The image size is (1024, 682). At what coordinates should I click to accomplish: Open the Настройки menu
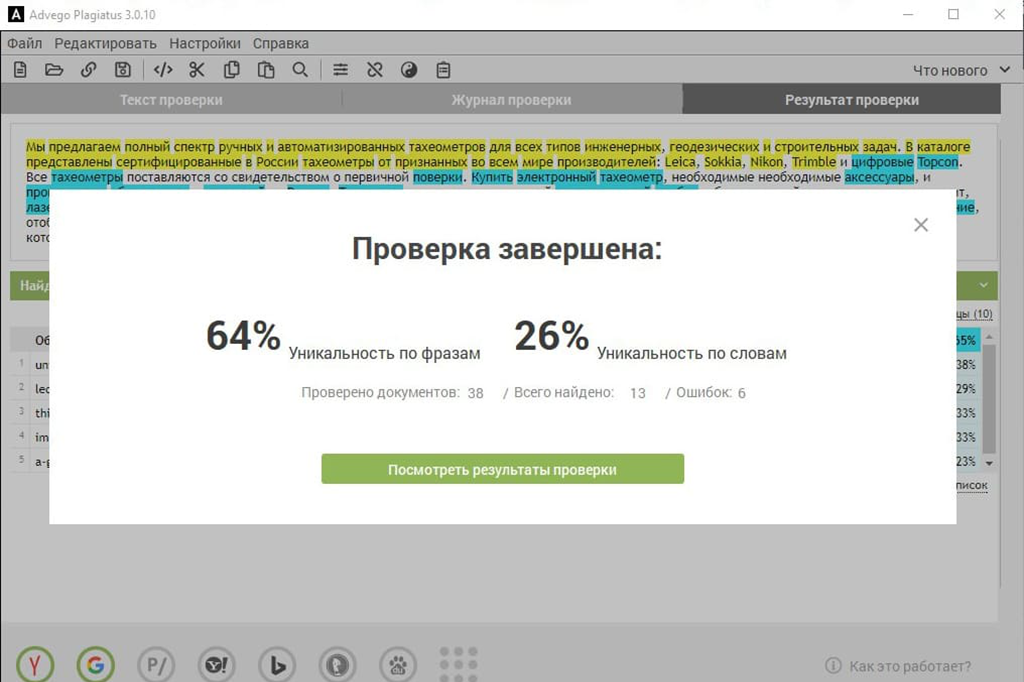coord(205,44)
